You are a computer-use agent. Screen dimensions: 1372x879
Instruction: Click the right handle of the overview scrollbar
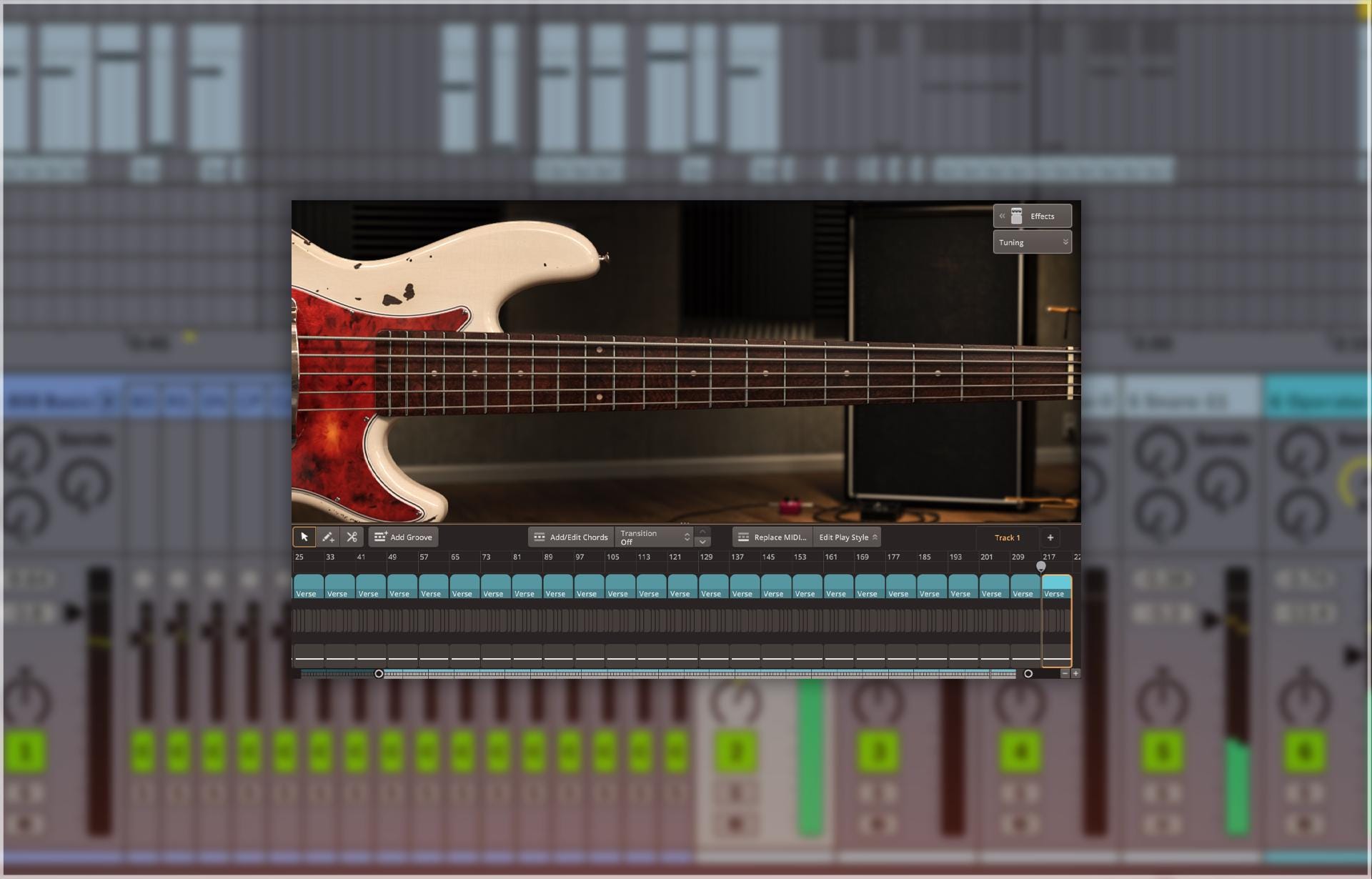pos(1028,673)
